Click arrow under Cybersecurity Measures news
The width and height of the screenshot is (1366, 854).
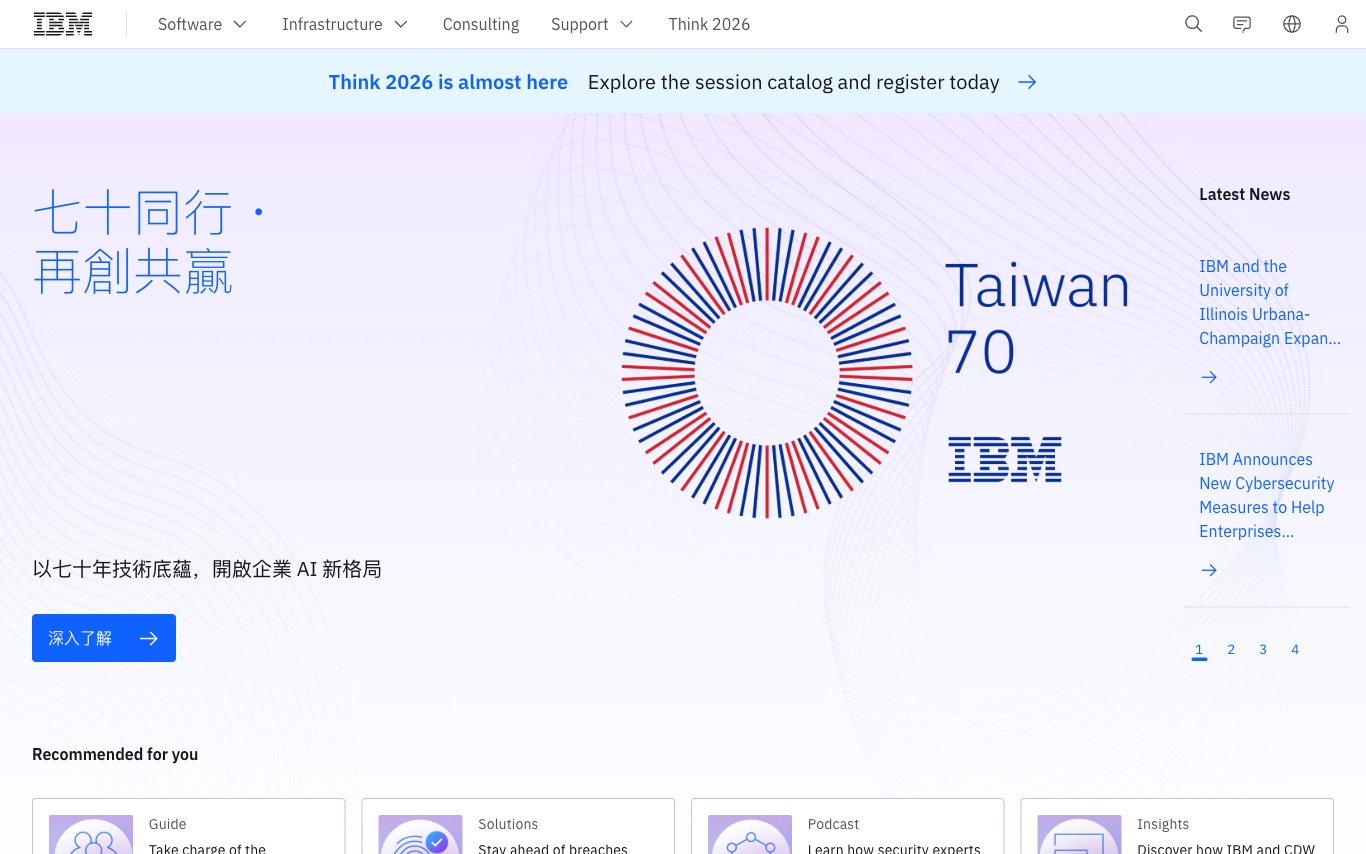pos(1209,570)
